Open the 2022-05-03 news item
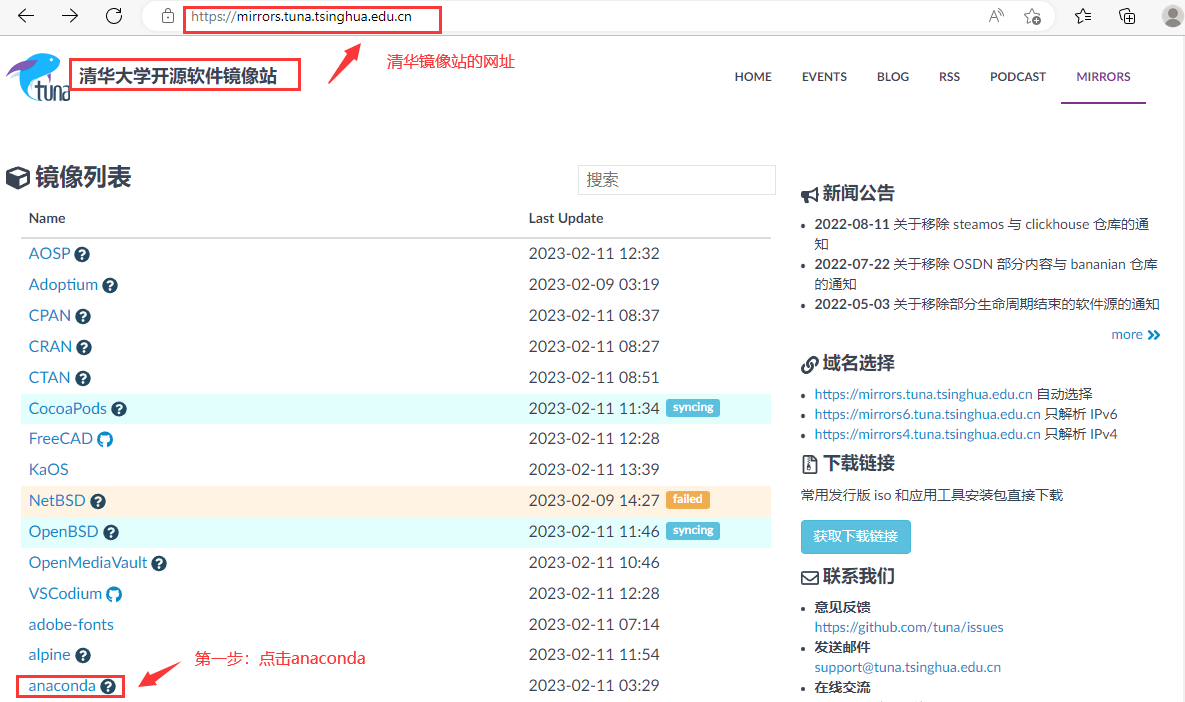 [986, 304]
